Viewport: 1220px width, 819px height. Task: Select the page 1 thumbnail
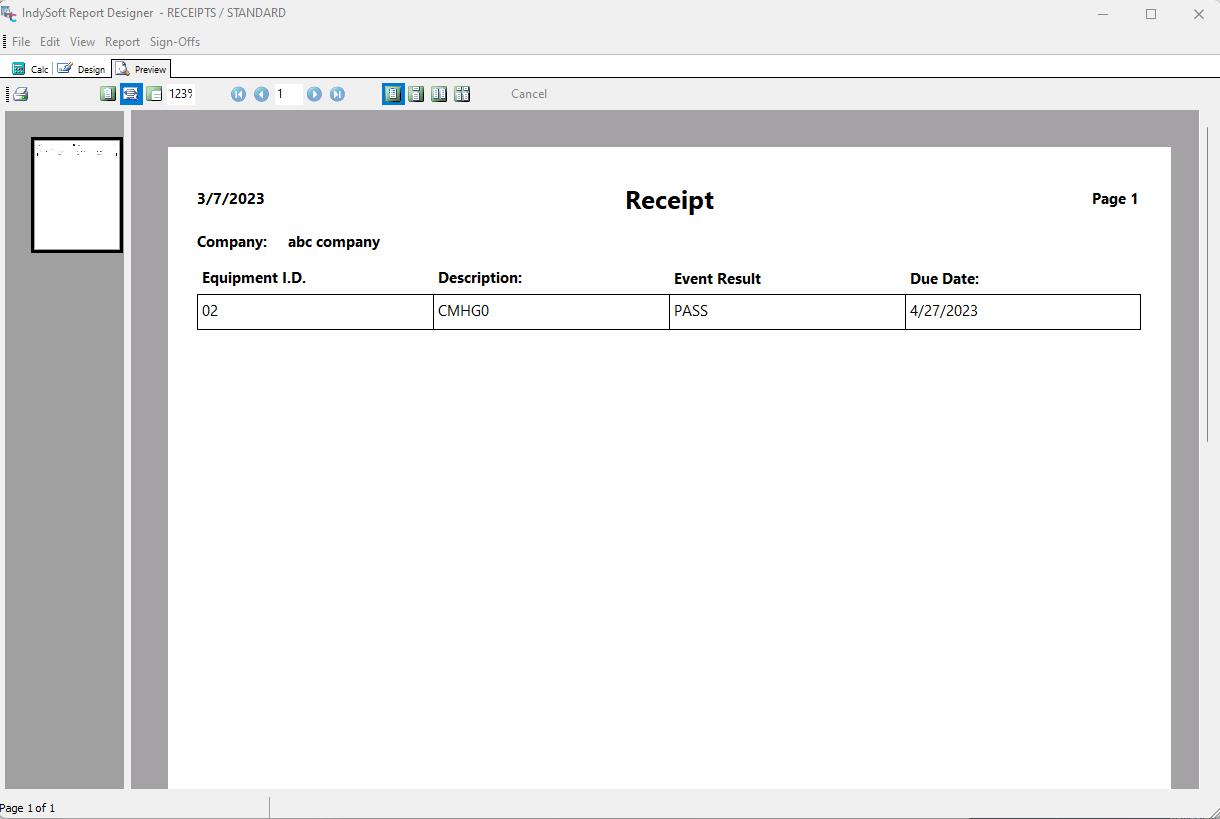click(77, 195)
